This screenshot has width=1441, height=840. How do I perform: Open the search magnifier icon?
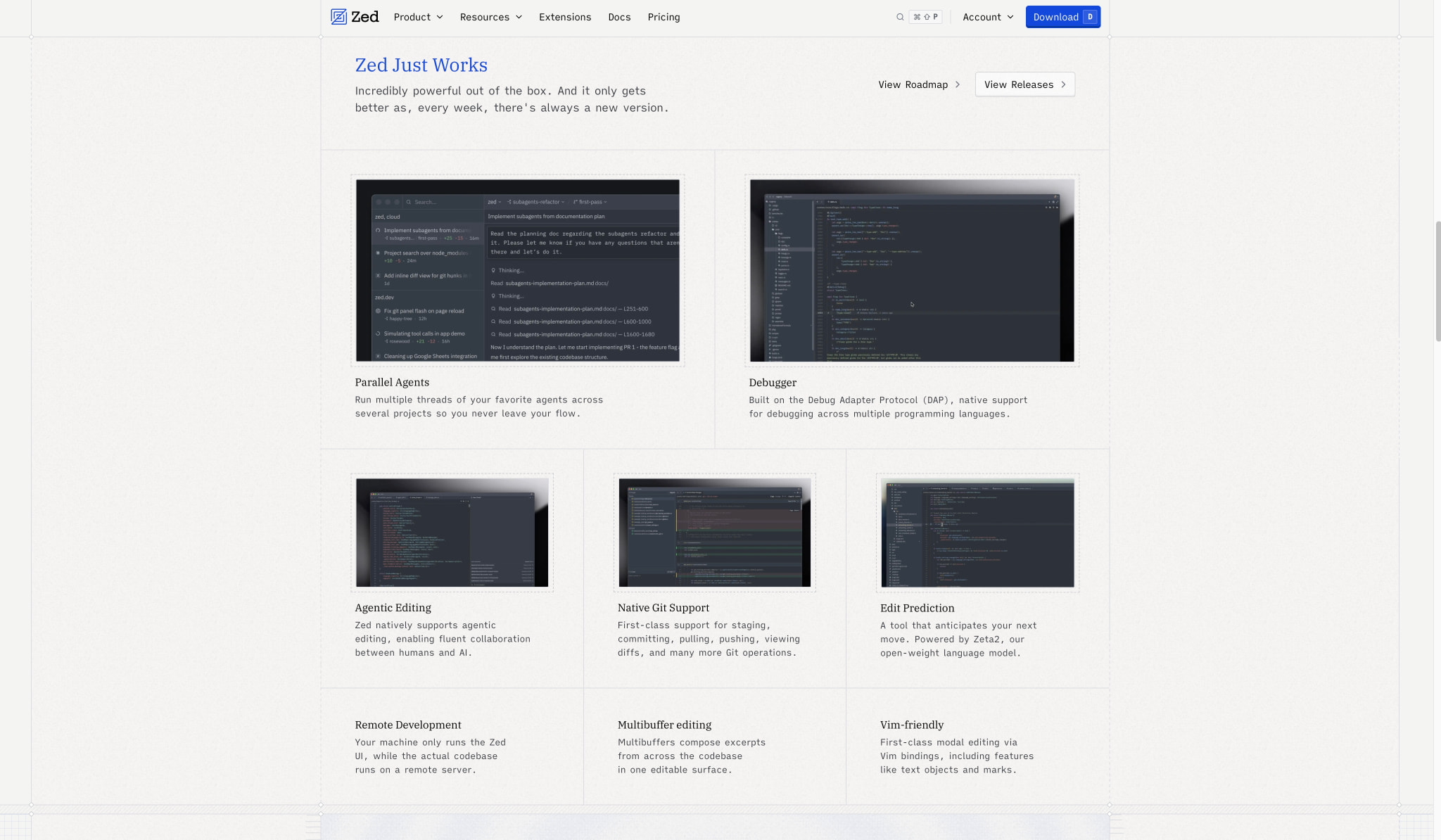pos(900,17)
